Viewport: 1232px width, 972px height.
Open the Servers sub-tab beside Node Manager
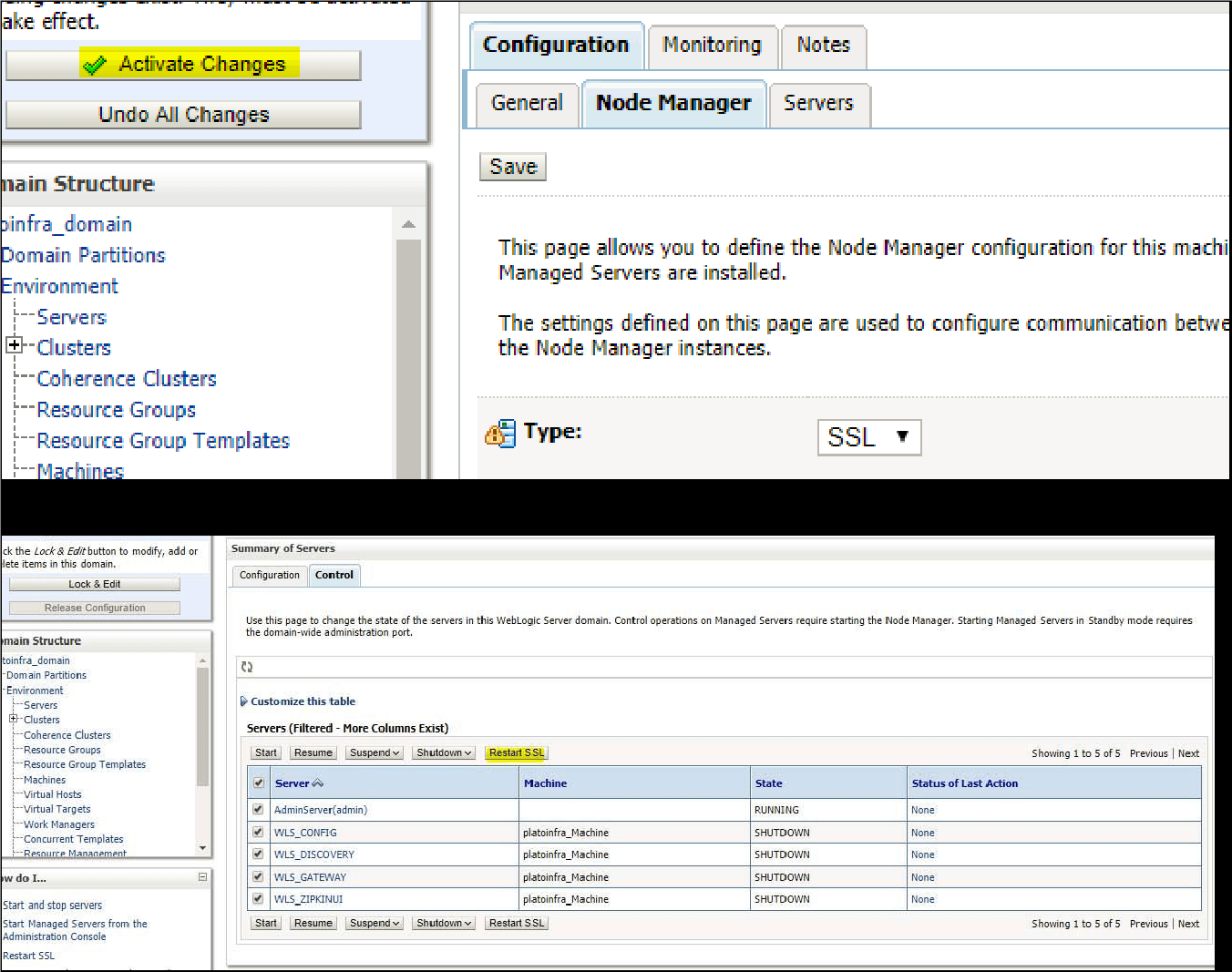point(819,104)
